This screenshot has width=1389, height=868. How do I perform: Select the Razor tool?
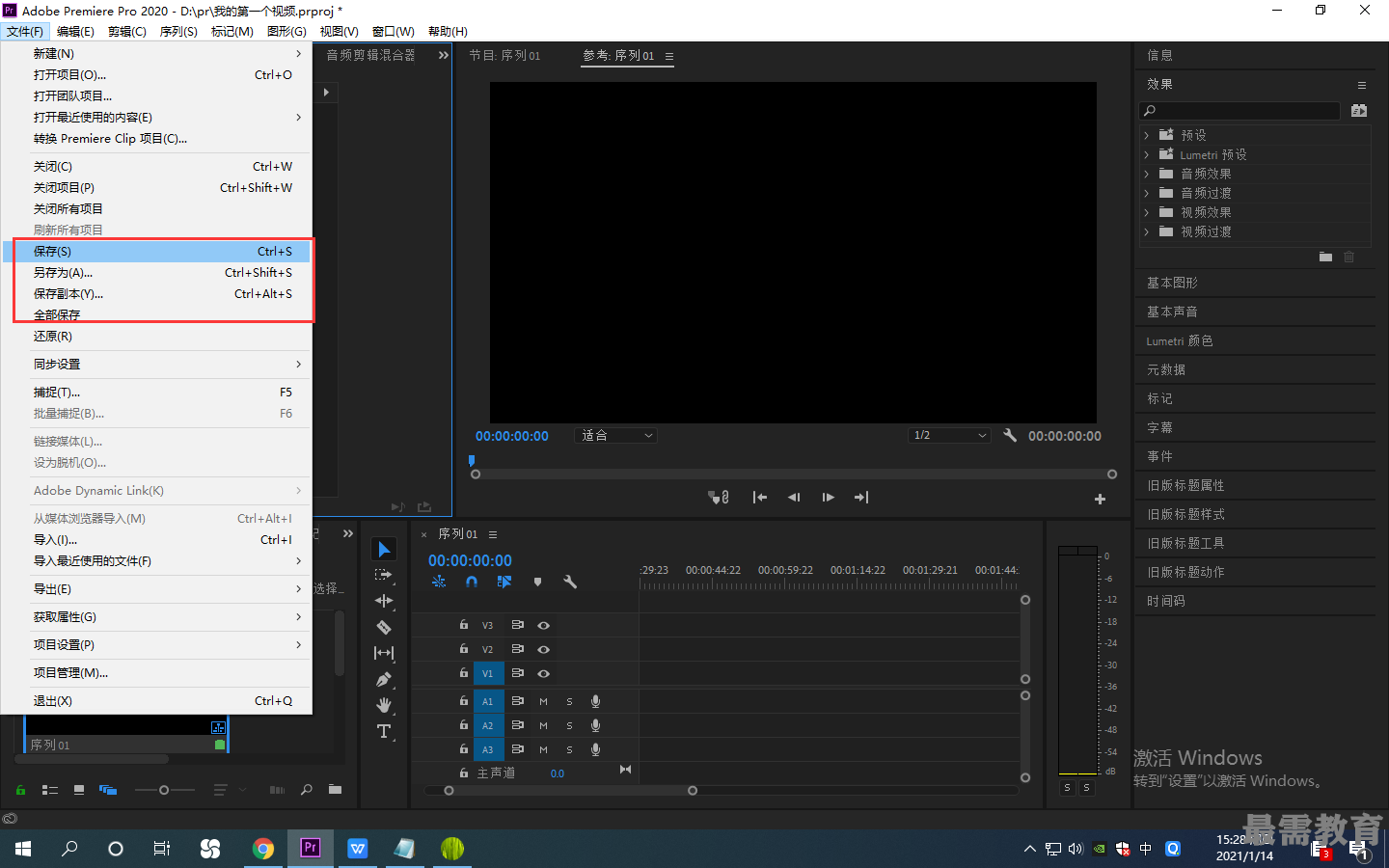[384, 627]
